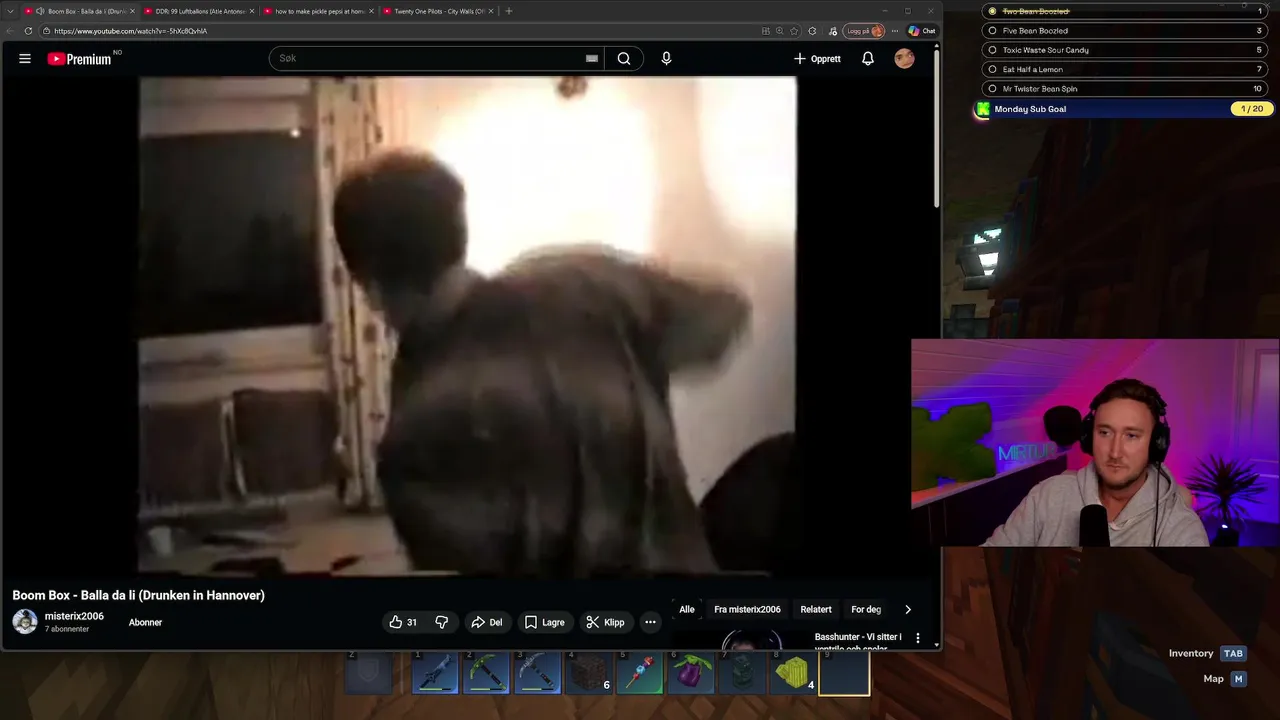Click the misterix2006 channel avatar
The image size is (1280, 720).
pos(25,621)
